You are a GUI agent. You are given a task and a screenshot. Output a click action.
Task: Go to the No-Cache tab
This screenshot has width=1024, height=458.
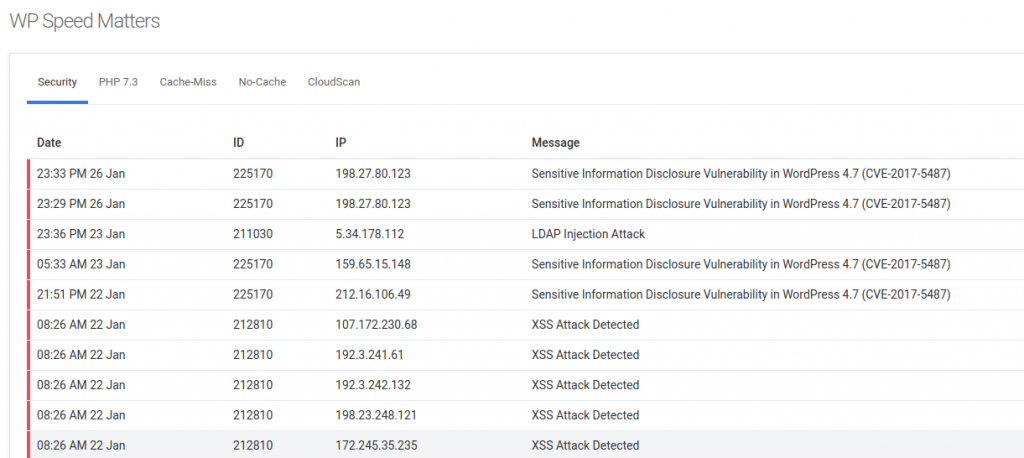pyautogui.click(x=262, y=82)
